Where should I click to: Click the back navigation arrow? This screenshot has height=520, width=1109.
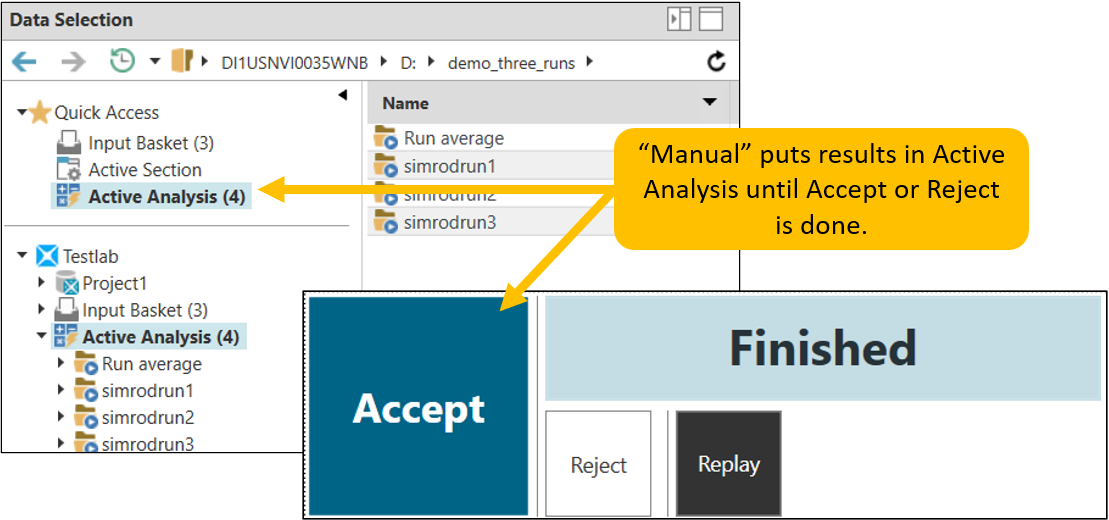tap(24, 62)
